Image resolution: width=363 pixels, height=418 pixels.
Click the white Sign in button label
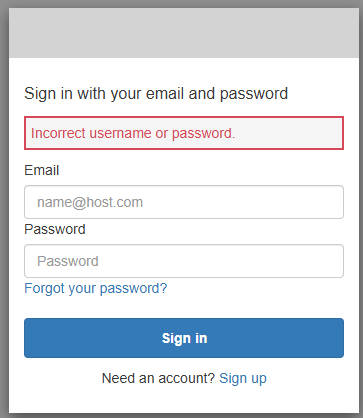pos(184,338)
